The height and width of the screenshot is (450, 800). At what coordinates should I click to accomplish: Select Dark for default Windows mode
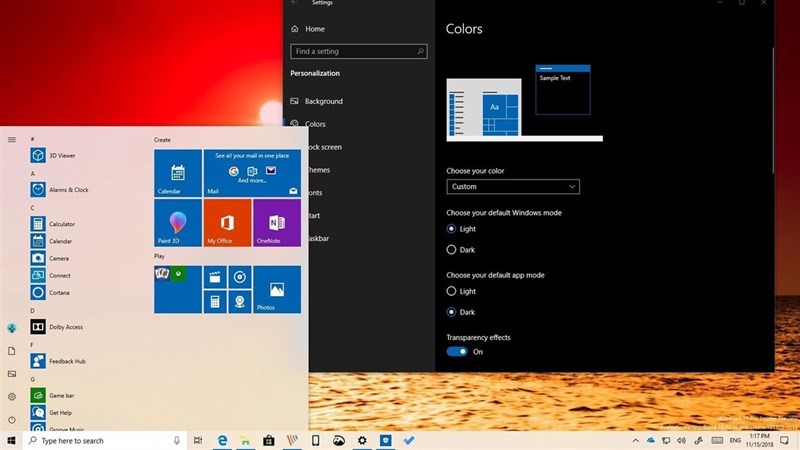[x=452, y=249]
